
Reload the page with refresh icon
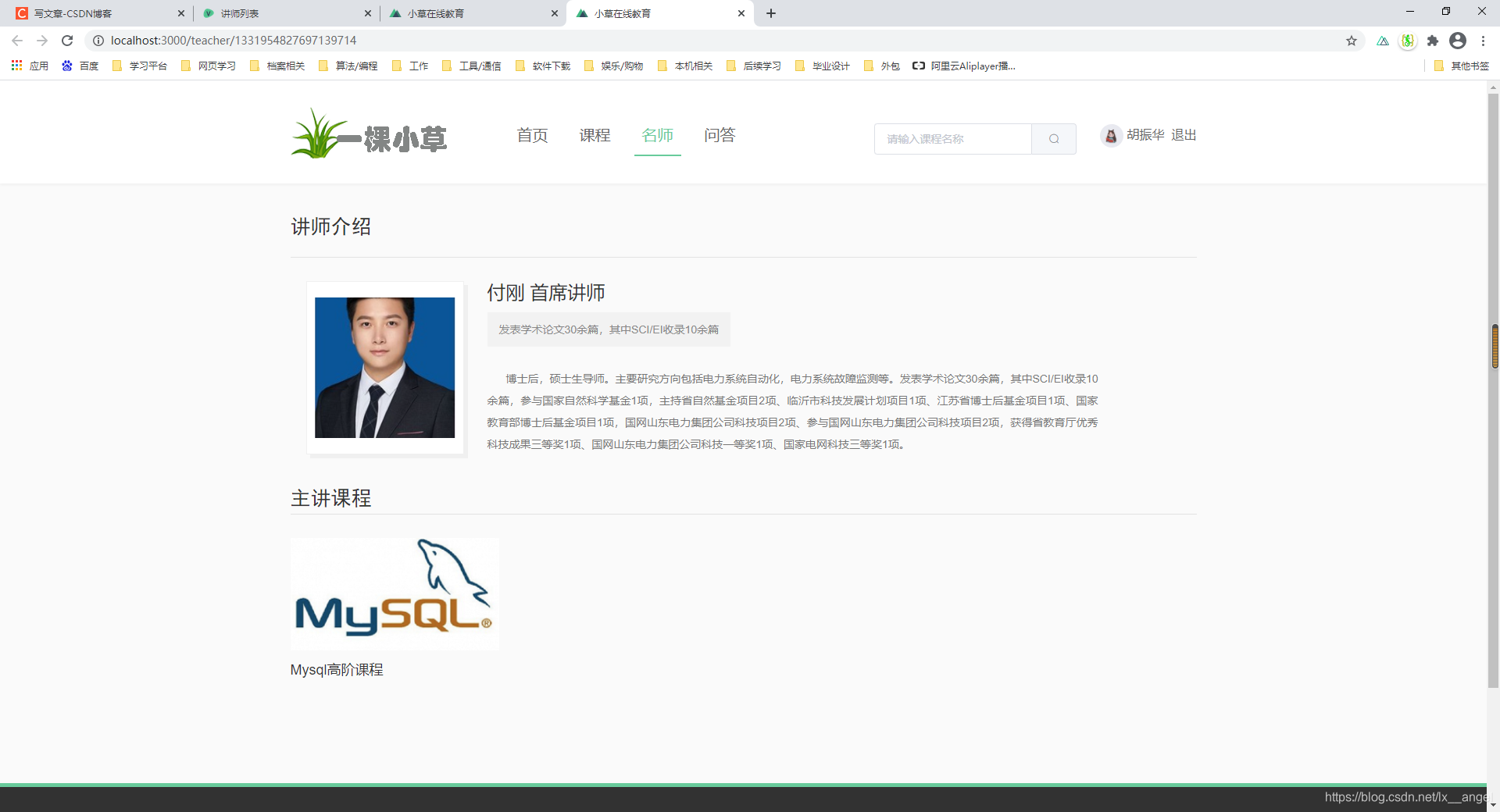(x=67, y=41)
